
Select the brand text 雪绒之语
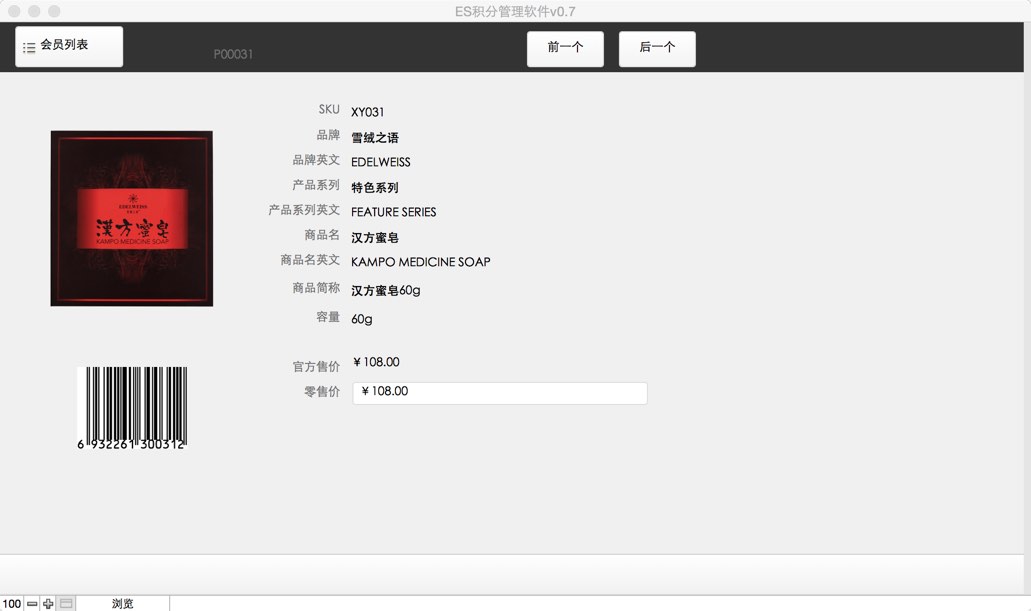(x=375, y=137)
